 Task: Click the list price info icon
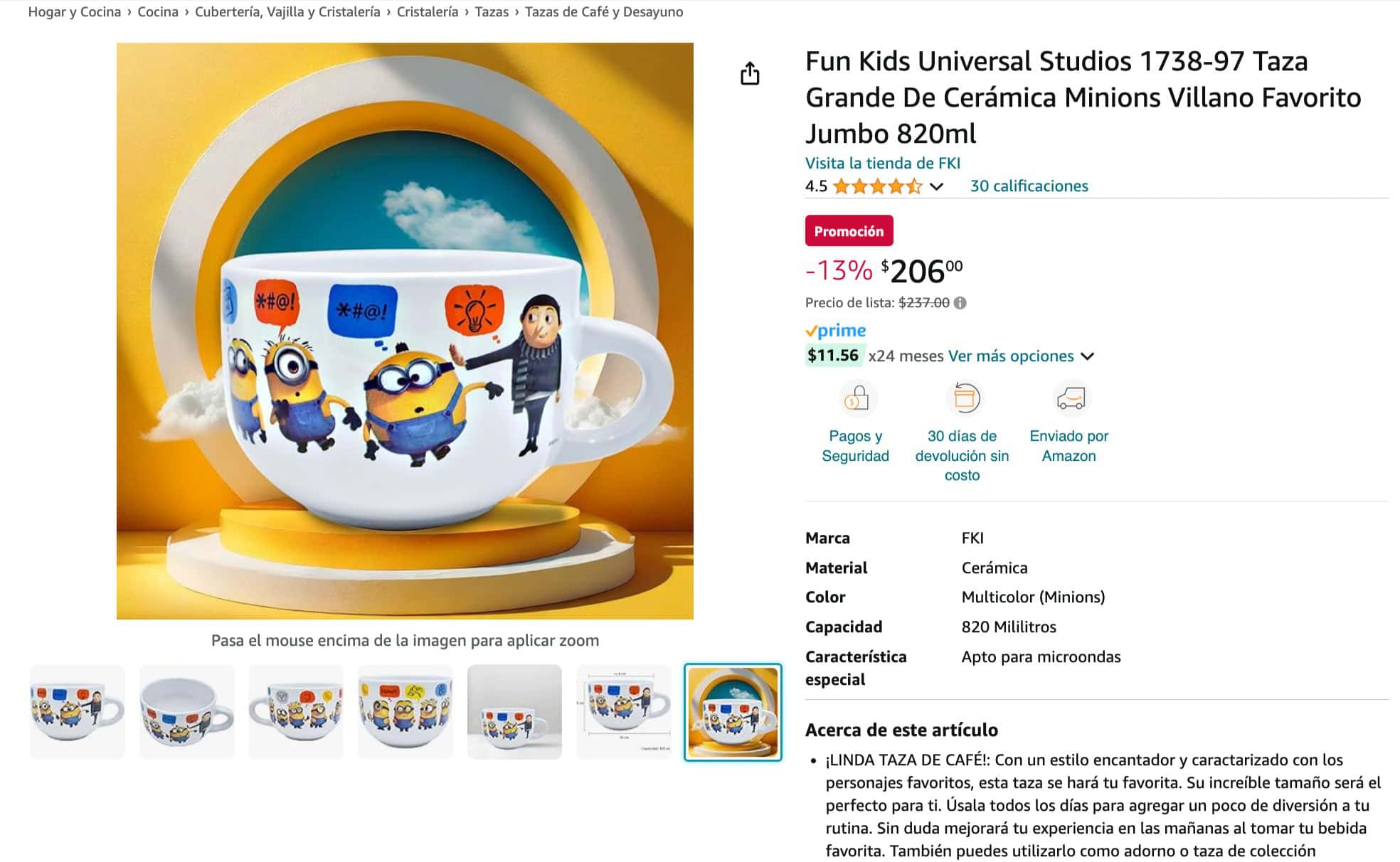click(960, 303)
